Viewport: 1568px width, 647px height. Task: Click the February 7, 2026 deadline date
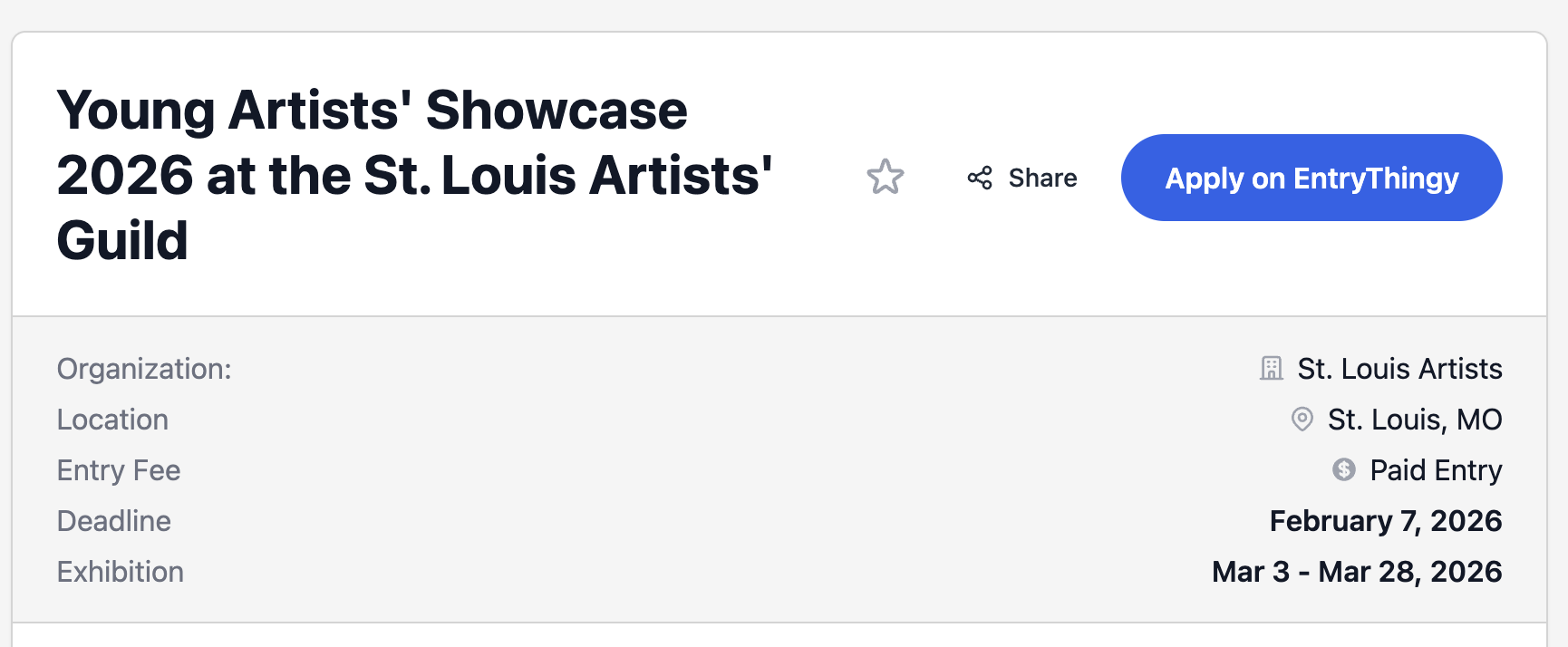coord(1385,521)
